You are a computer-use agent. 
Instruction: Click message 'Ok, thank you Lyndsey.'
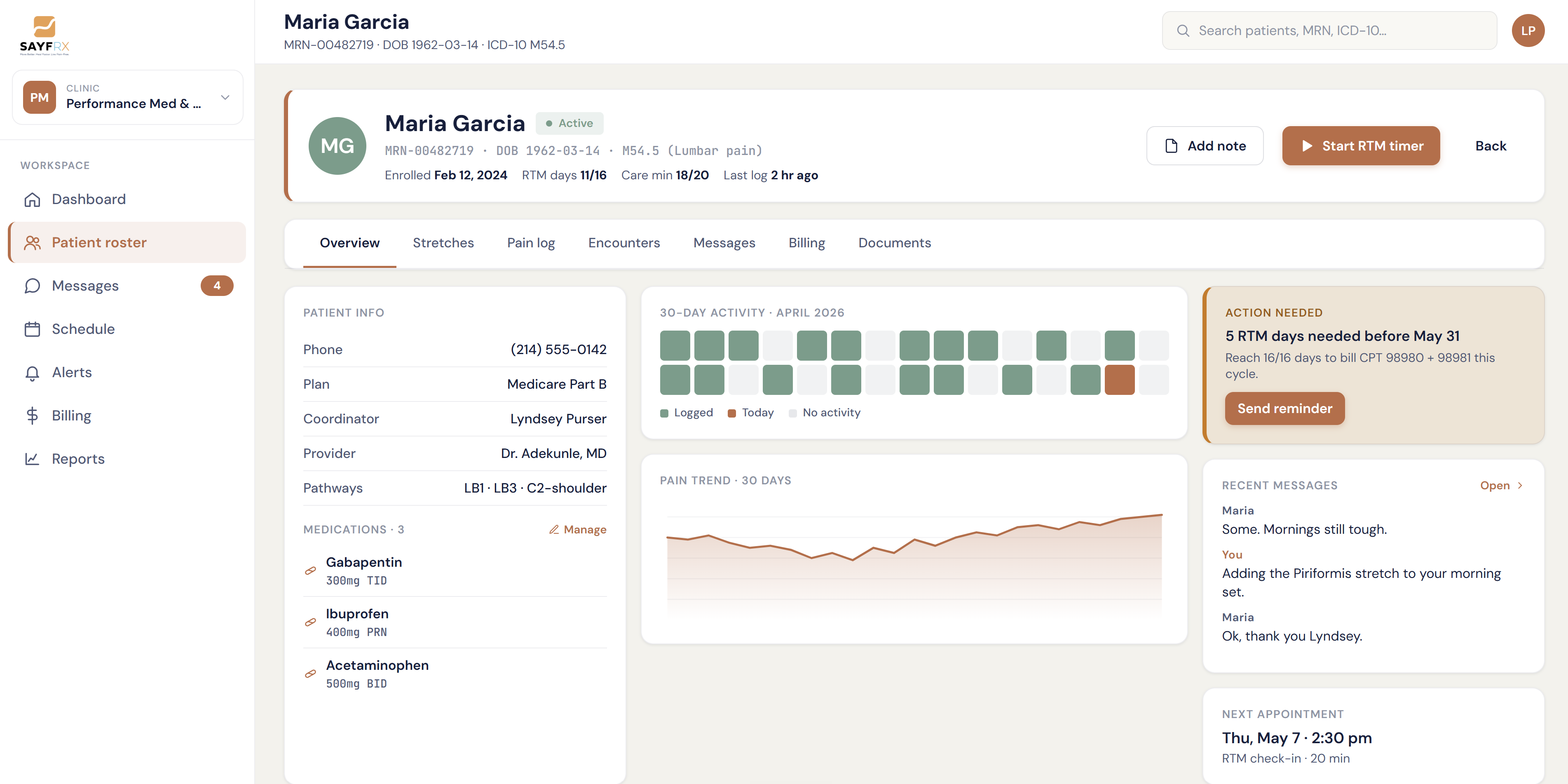pos(1291,637)
